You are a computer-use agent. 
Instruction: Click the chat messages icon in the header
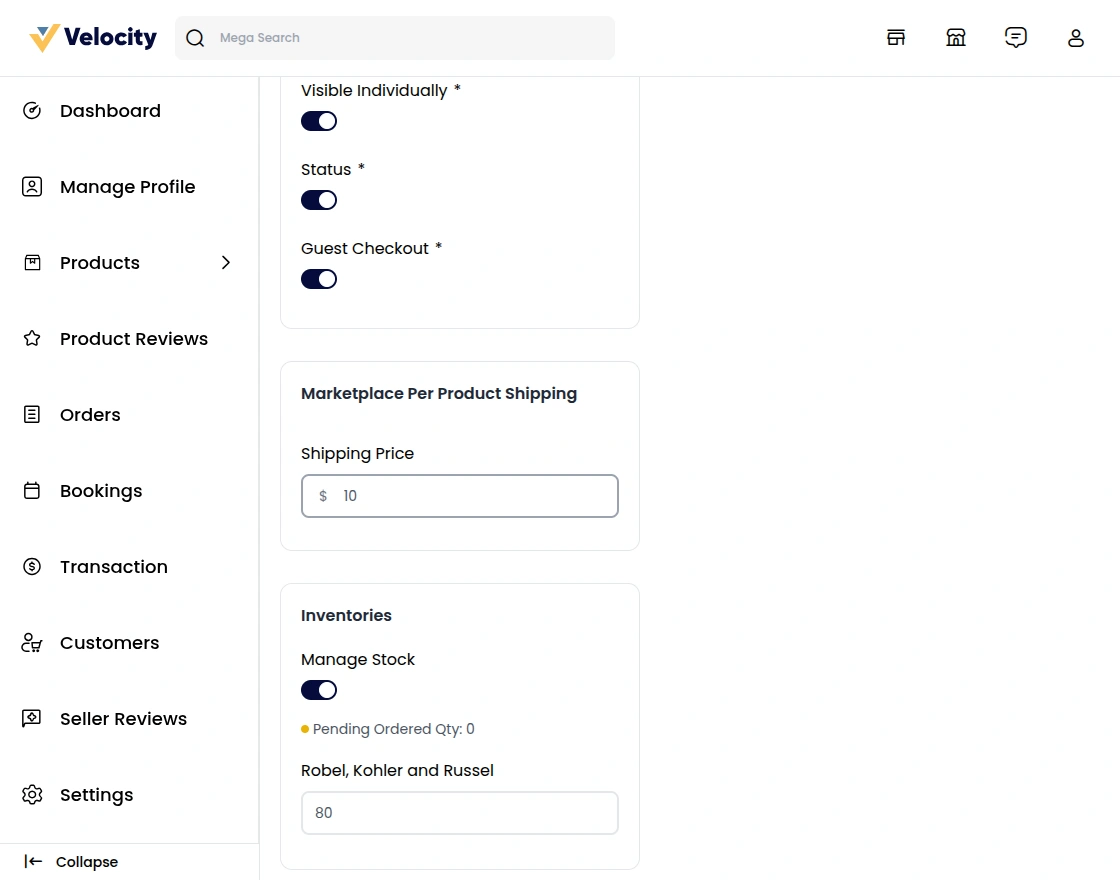coord(1016,37)
